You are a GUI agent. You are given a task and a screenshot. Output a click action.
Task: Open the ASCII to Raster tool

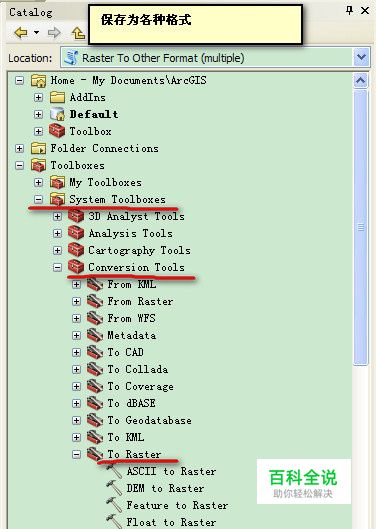coord(171,471)
